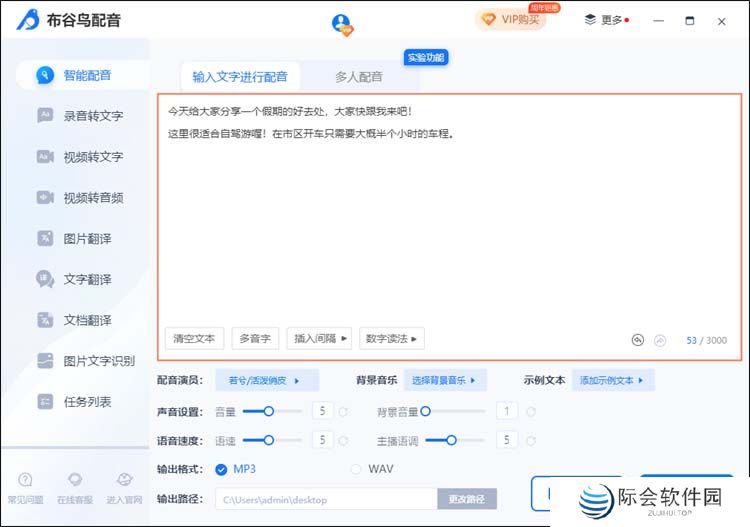Click 更改路径 button

point(467,499)
